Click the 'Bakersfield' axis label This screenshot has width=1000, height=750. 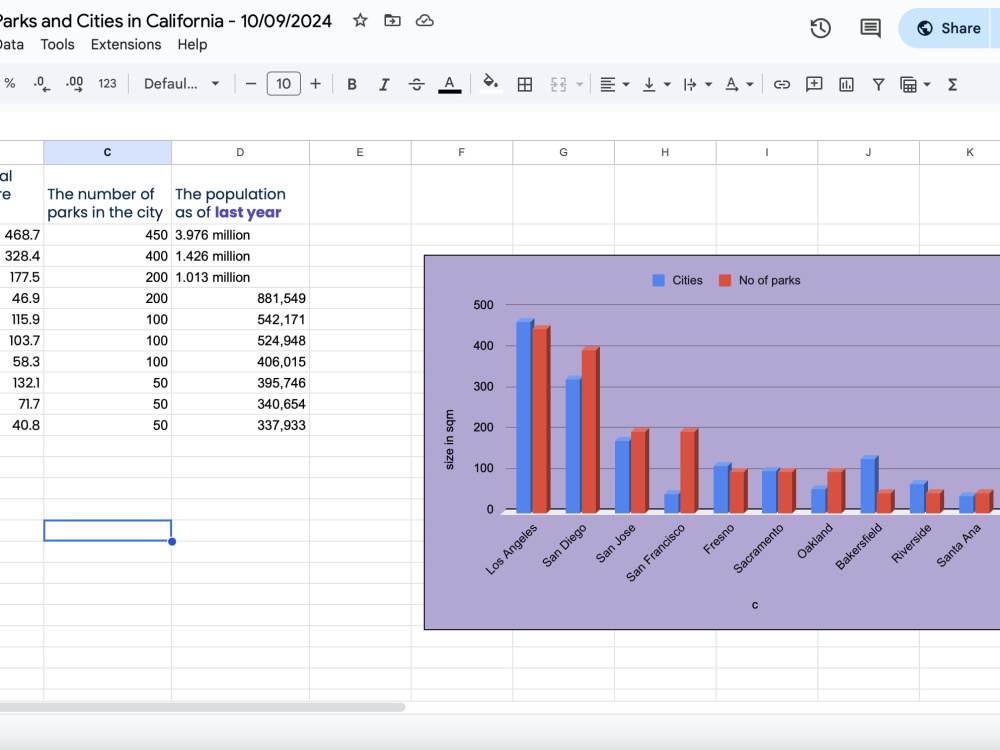(858, 546)
